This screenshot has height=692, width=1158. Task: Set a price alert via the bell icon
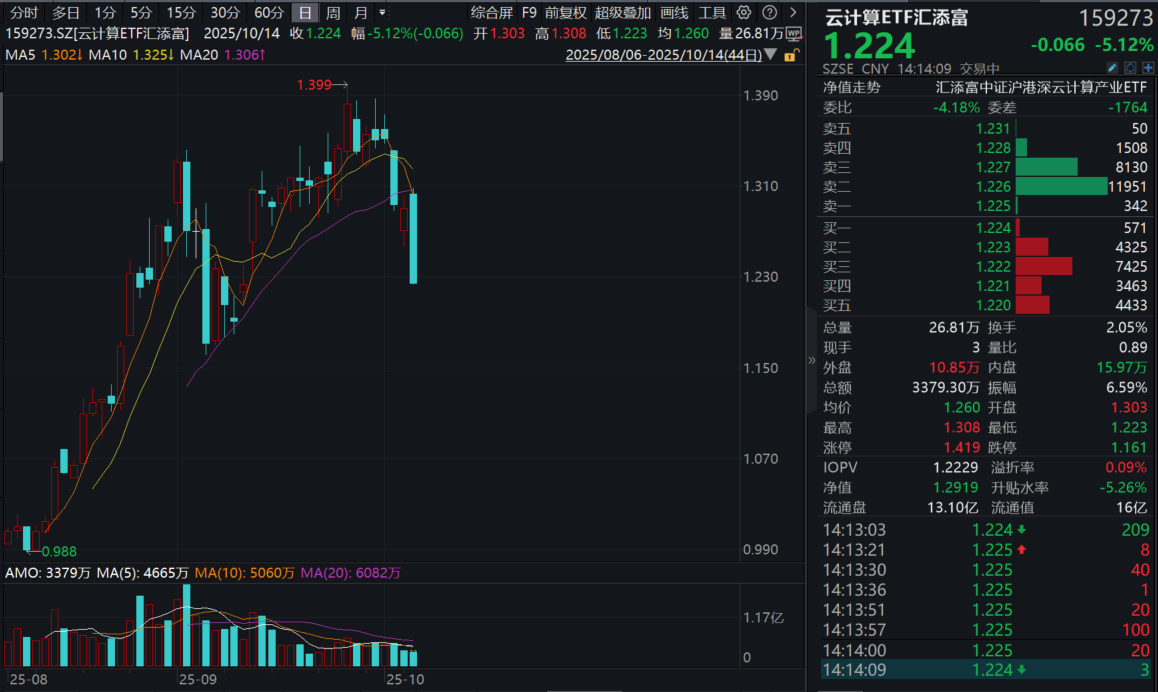click(1130, 66)
